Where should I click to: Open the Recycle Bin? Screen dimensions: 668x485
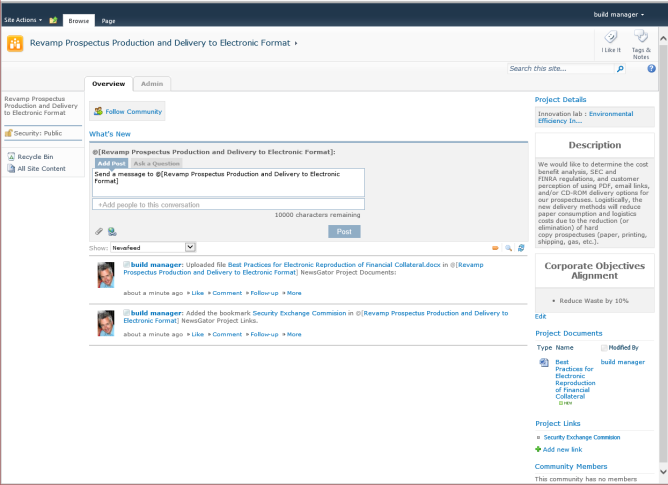tap(35, 156)
